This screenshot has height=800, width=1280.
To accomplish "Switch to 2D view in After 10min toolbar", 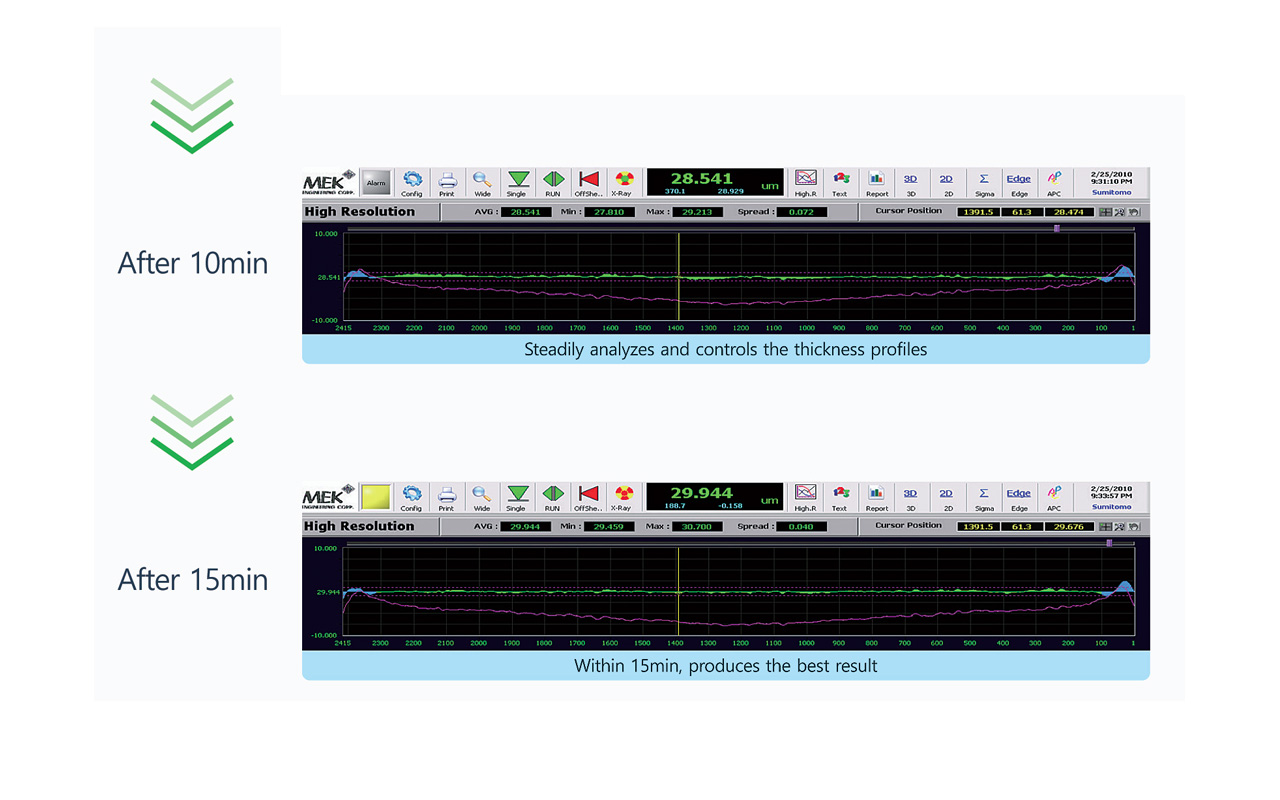I will (x=946, y=182).
